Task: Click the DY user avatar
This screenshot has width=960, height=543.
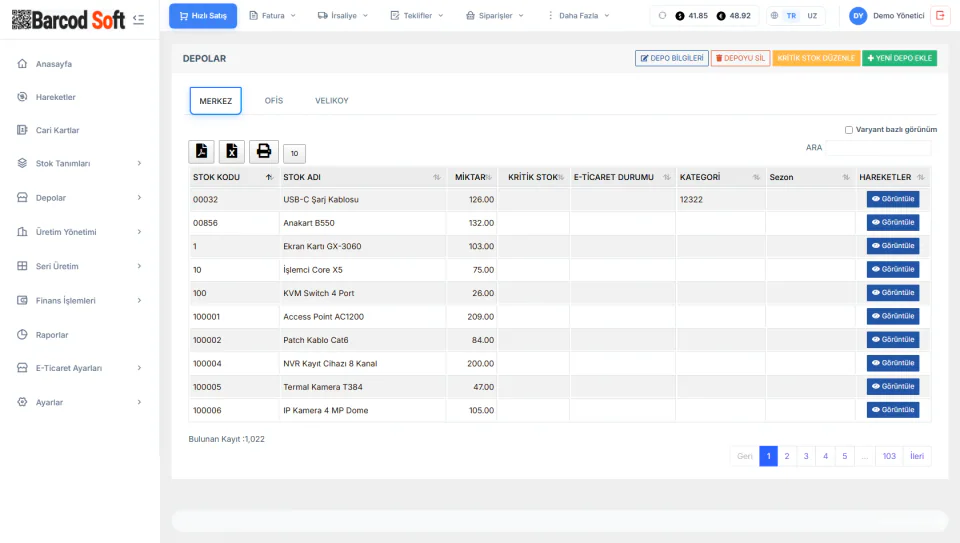Action: point(858,16)
